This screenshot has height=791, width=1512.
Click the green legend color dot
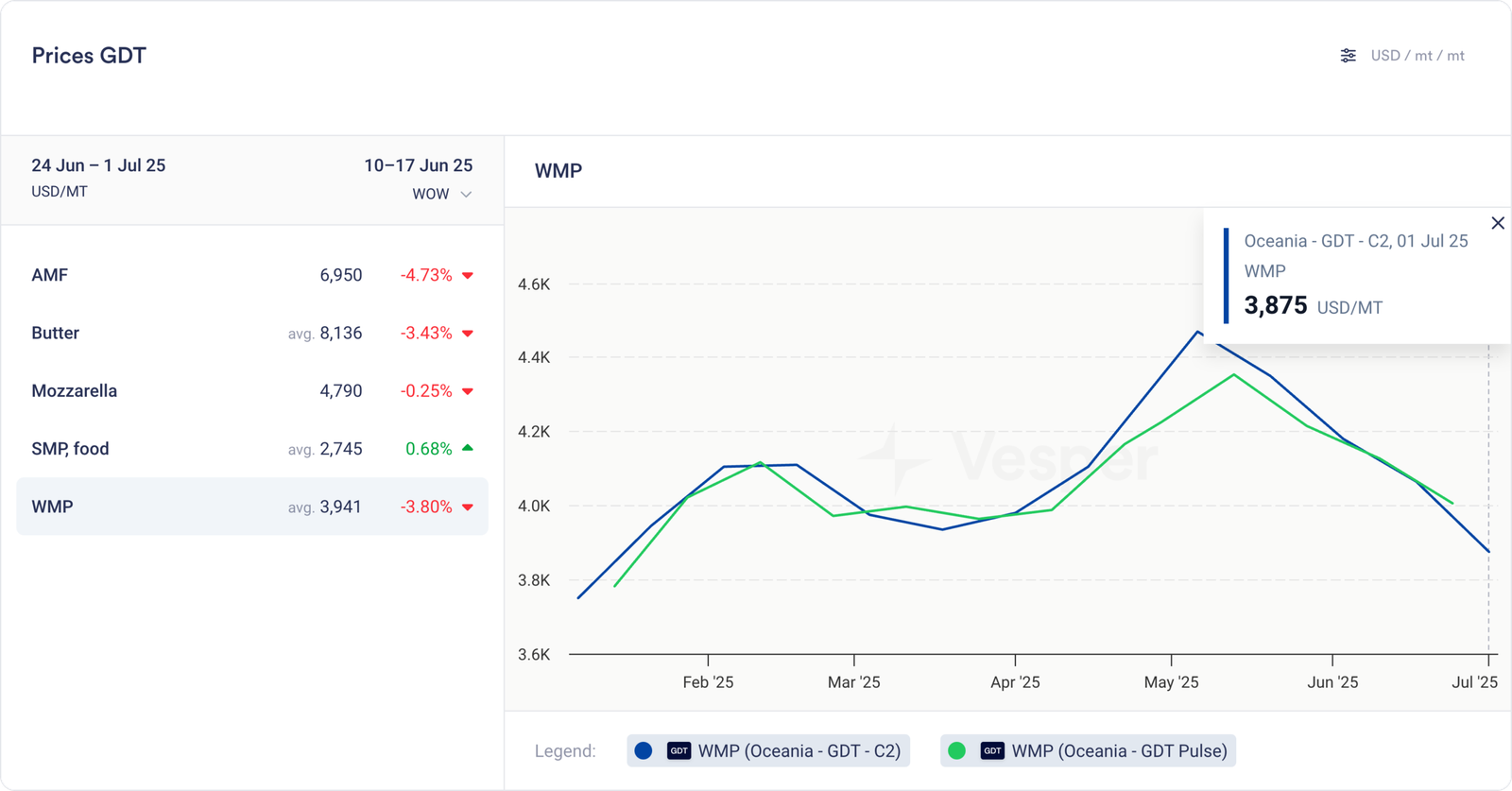point(956,751)
